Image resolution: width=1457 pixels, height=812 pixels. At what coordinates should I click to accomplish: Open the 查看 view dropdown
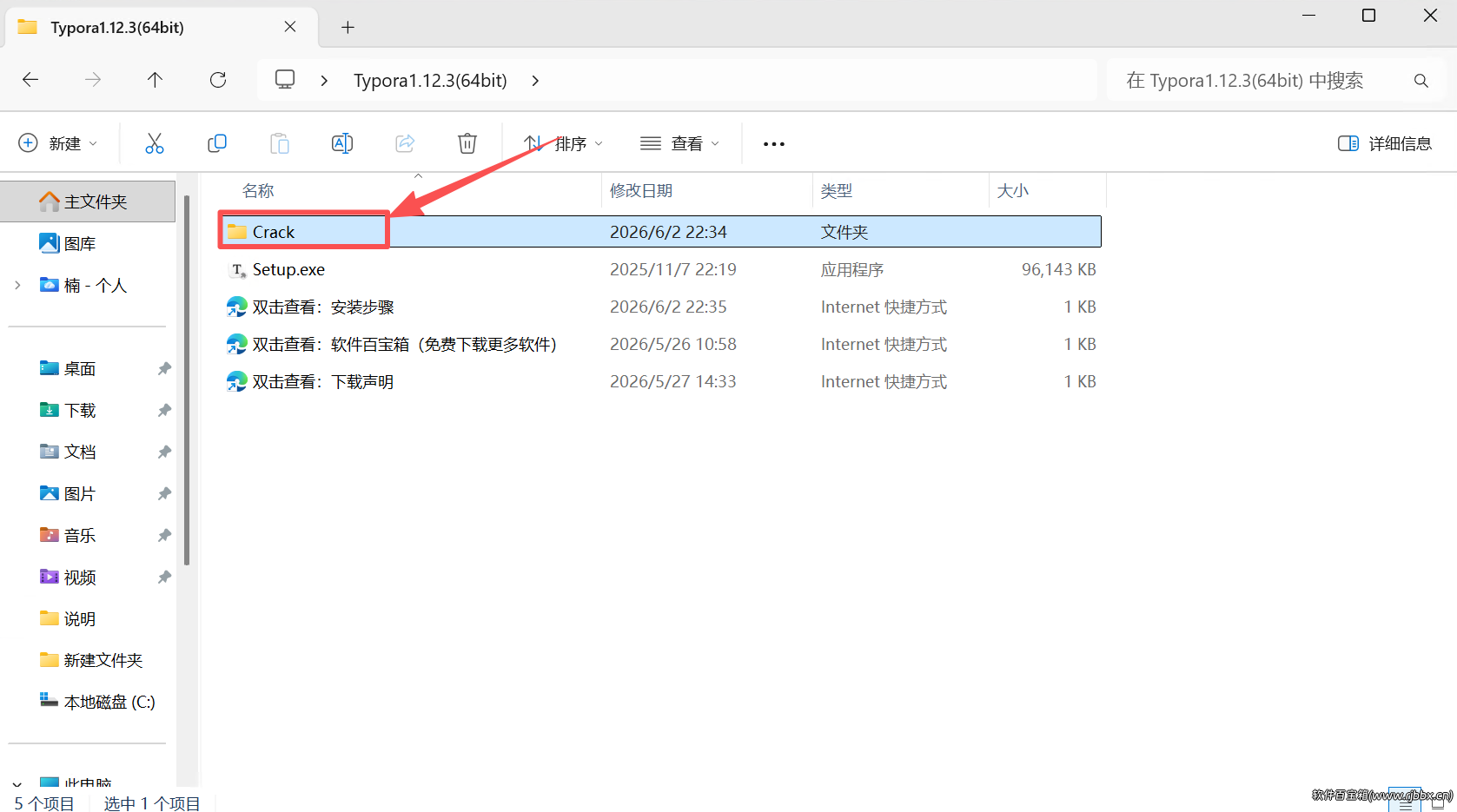click(679, 143)
